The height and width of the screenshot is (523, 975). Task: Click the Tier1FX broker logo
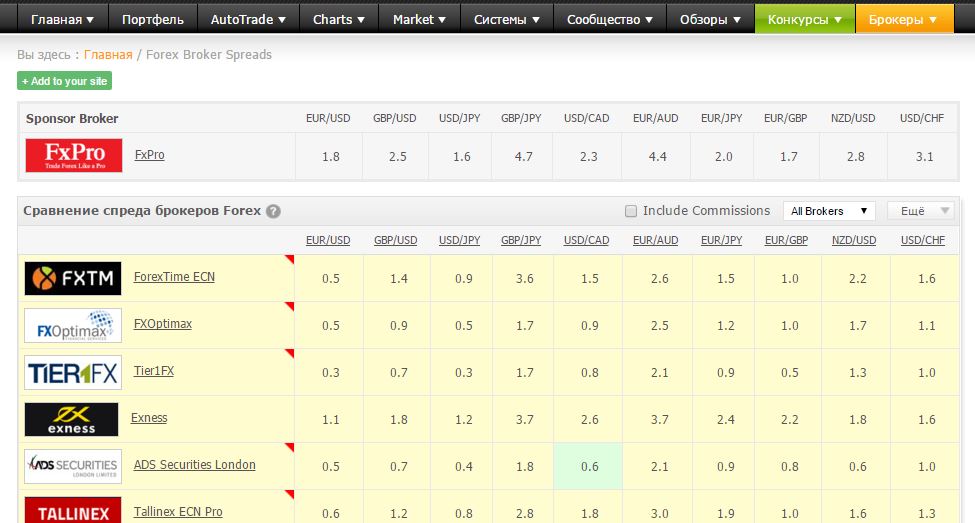coord(73,373)
